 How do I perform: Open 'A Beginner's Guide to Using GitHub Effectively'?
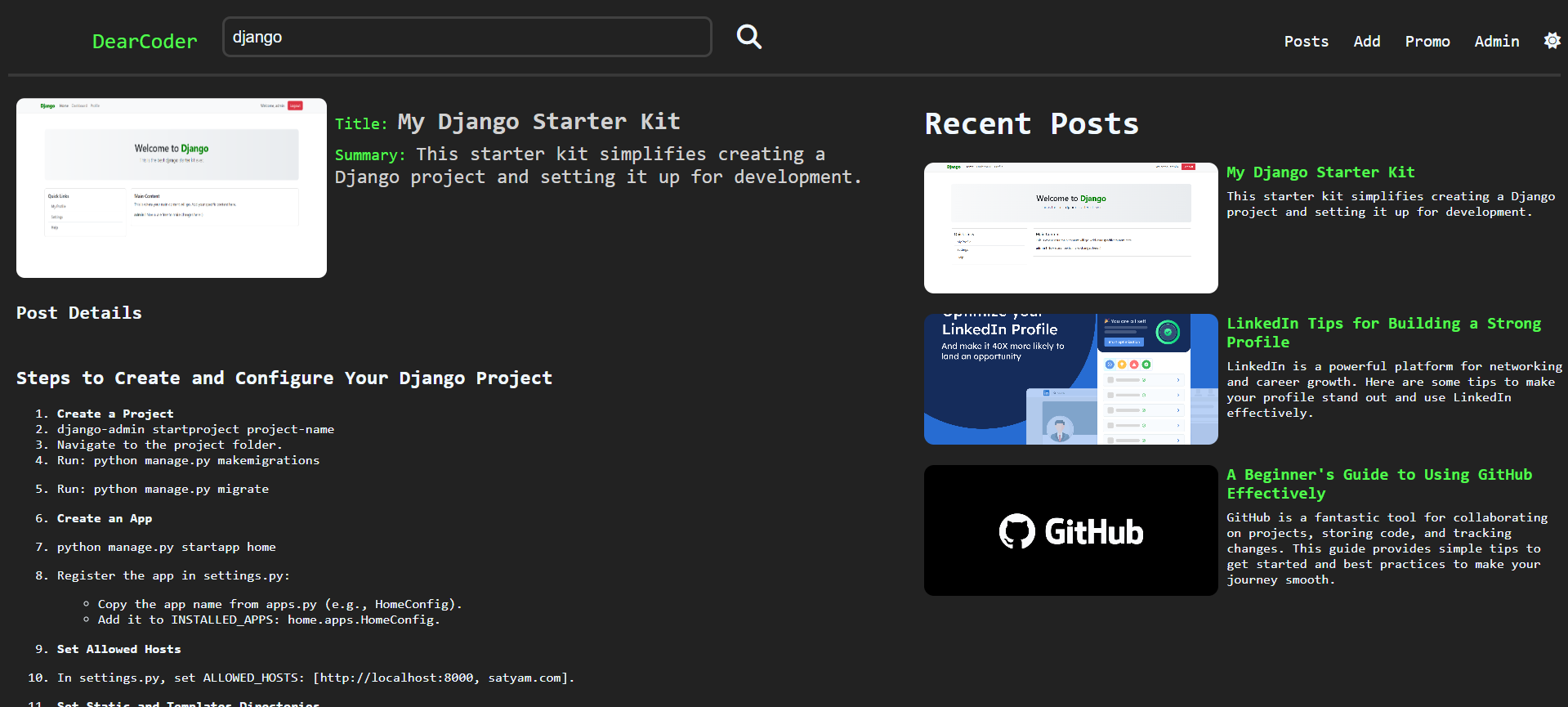coord(1379,484)
